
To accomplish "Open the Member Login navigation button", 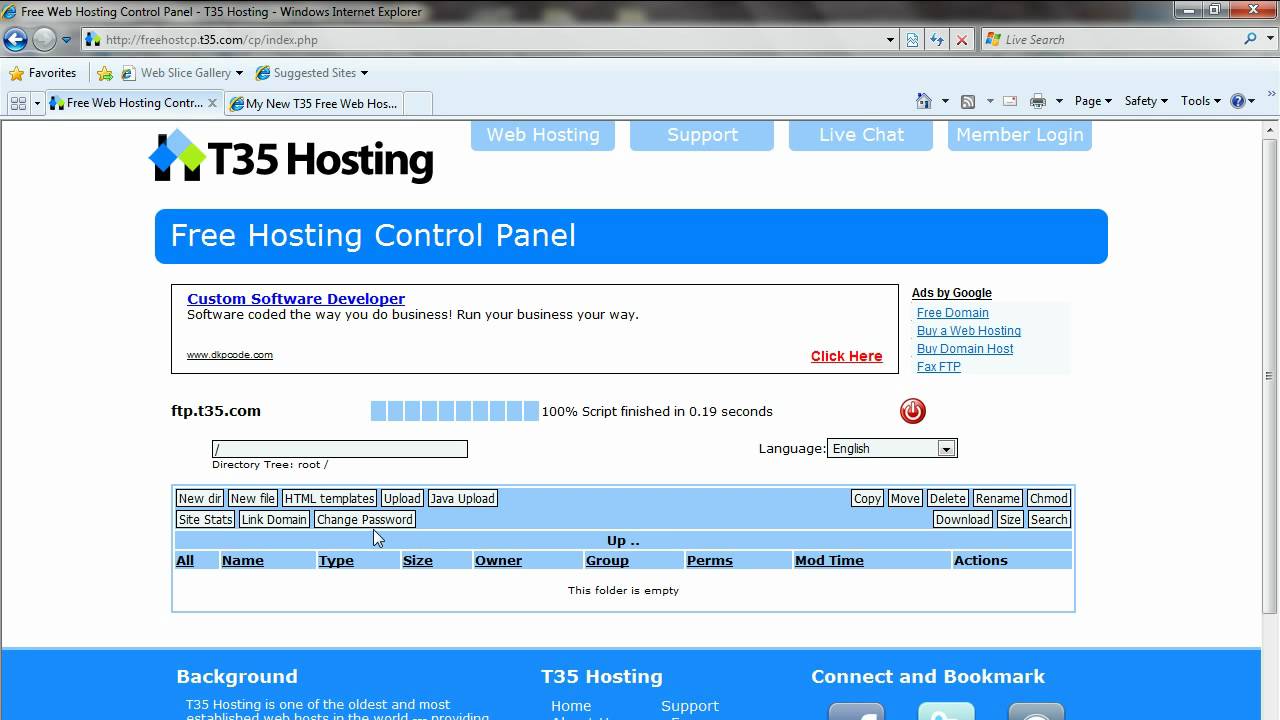I will pyautogui.click(x=1020, y=135).
